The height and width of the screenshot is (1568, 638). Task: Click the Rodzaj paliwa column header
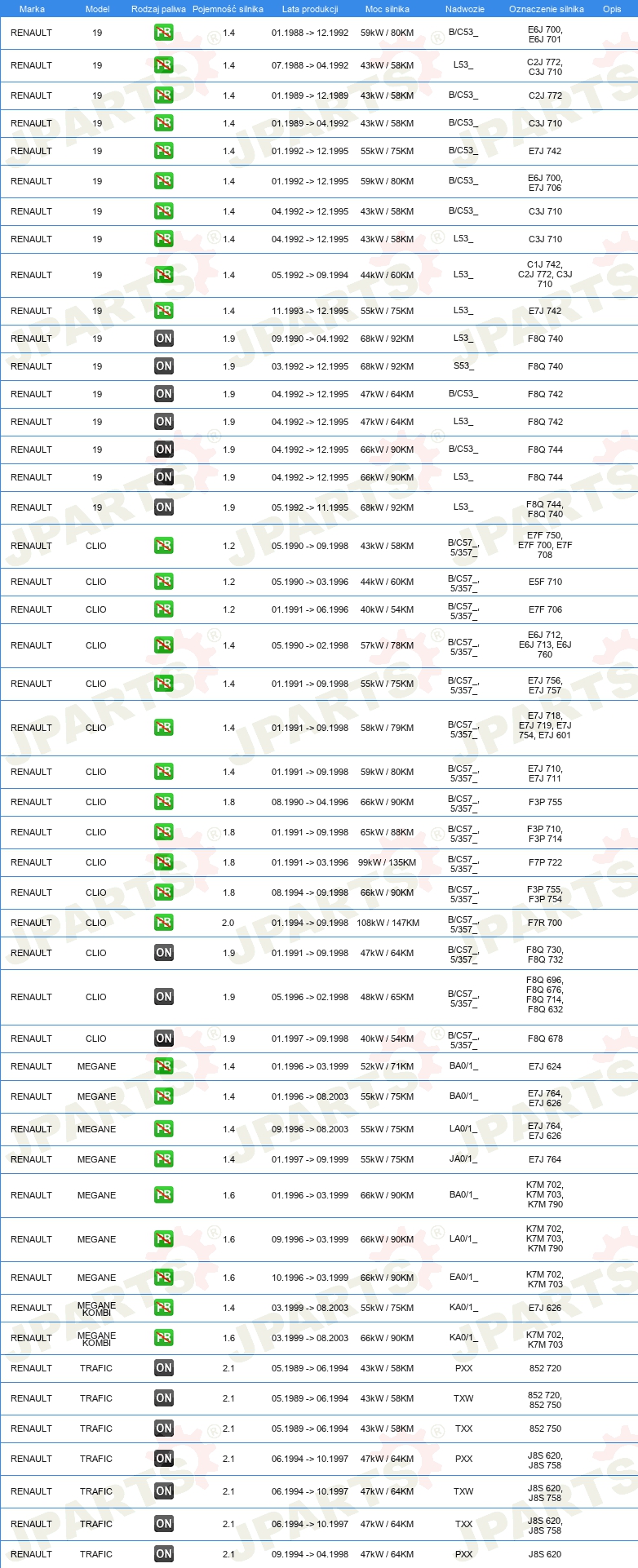pyautogui.click(x=158, y=9)
